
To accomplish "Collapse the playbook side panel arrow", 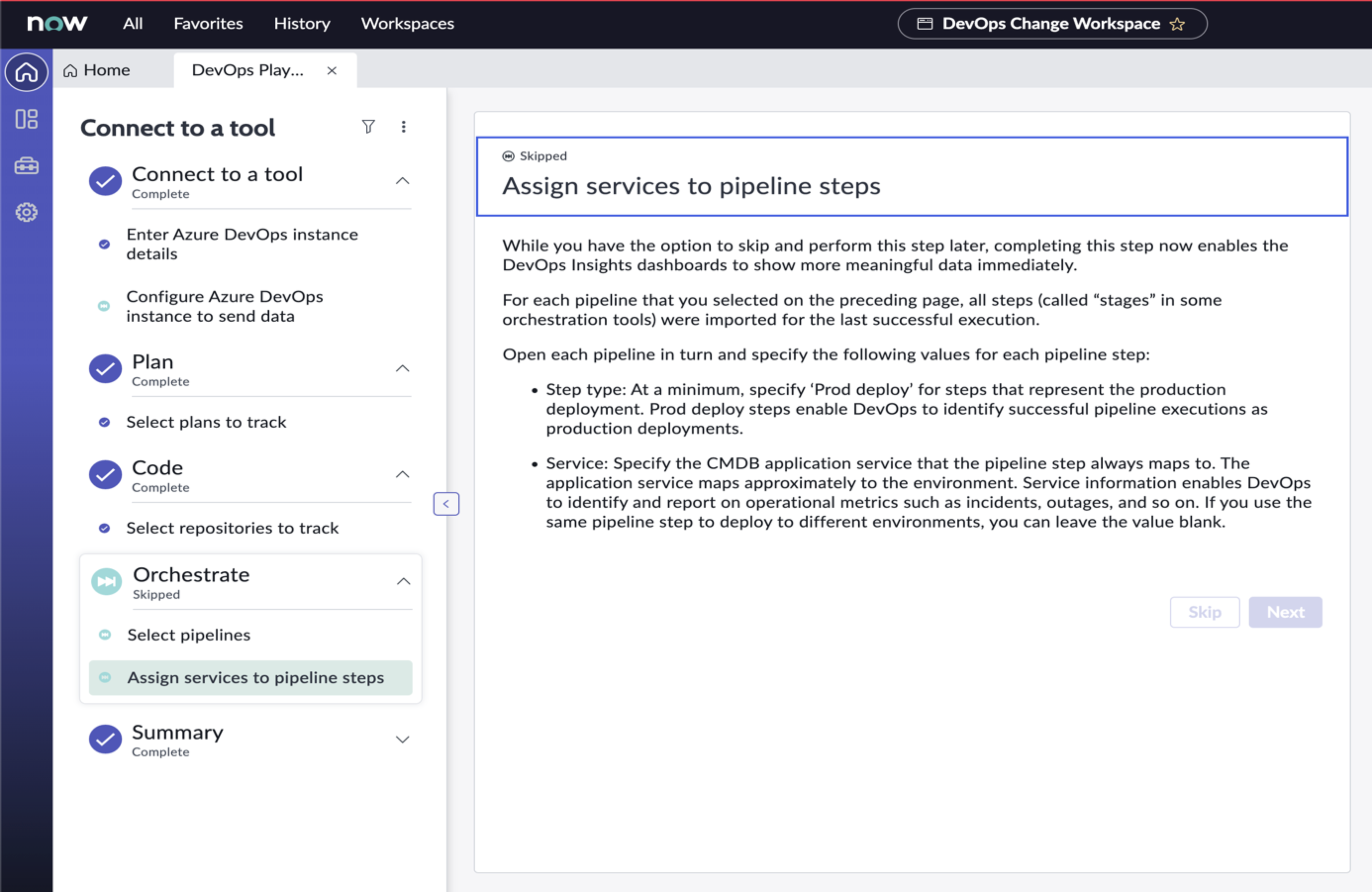I will (446, 503).
